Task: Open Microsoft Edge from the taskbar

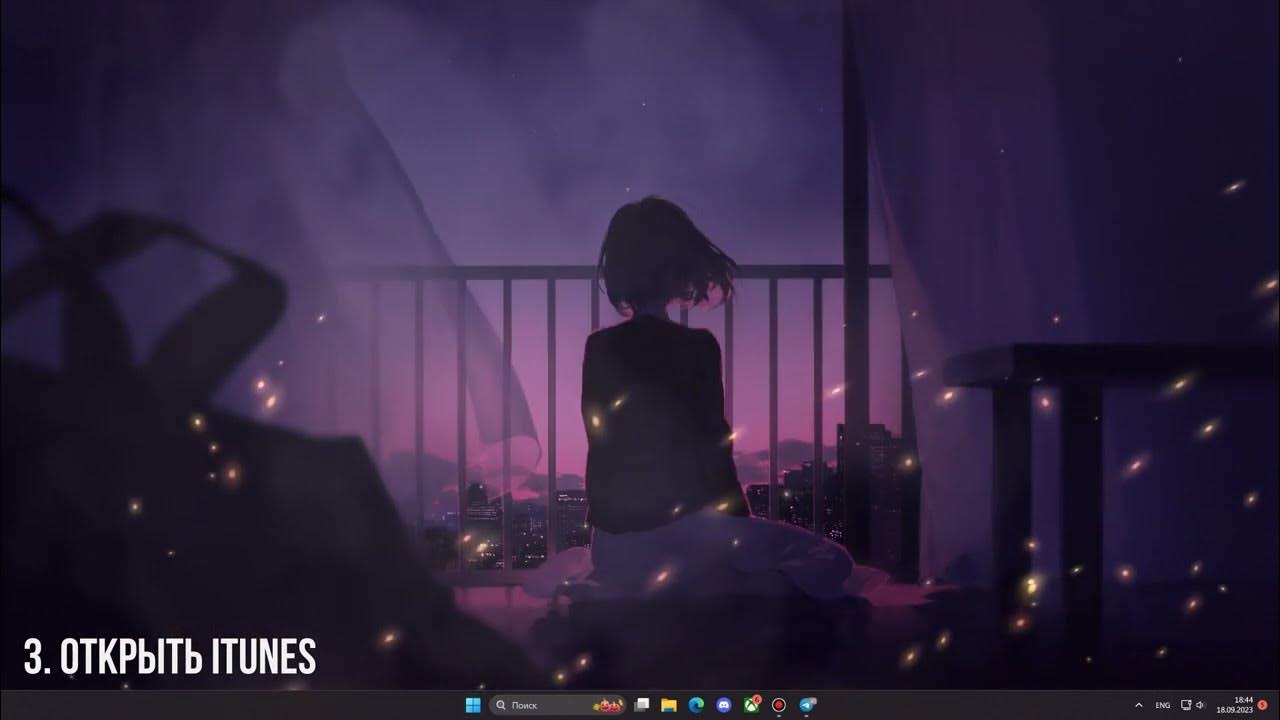Action: point(696,705)
